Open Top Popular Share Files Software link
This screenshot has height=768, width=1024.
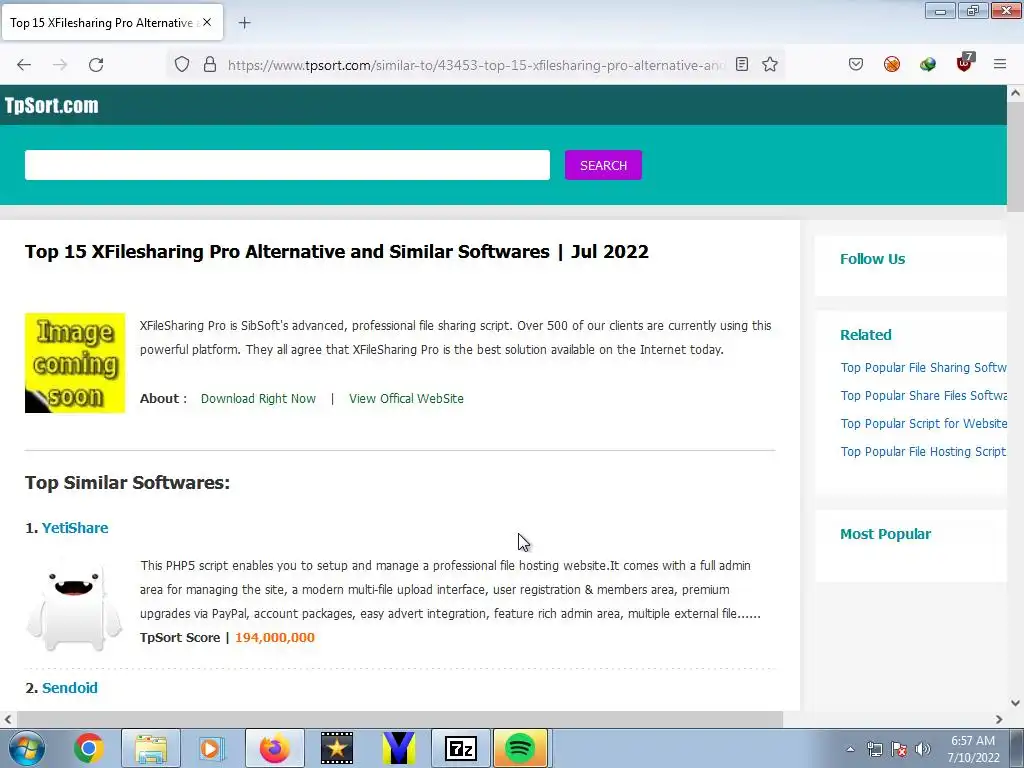(923, 396)
